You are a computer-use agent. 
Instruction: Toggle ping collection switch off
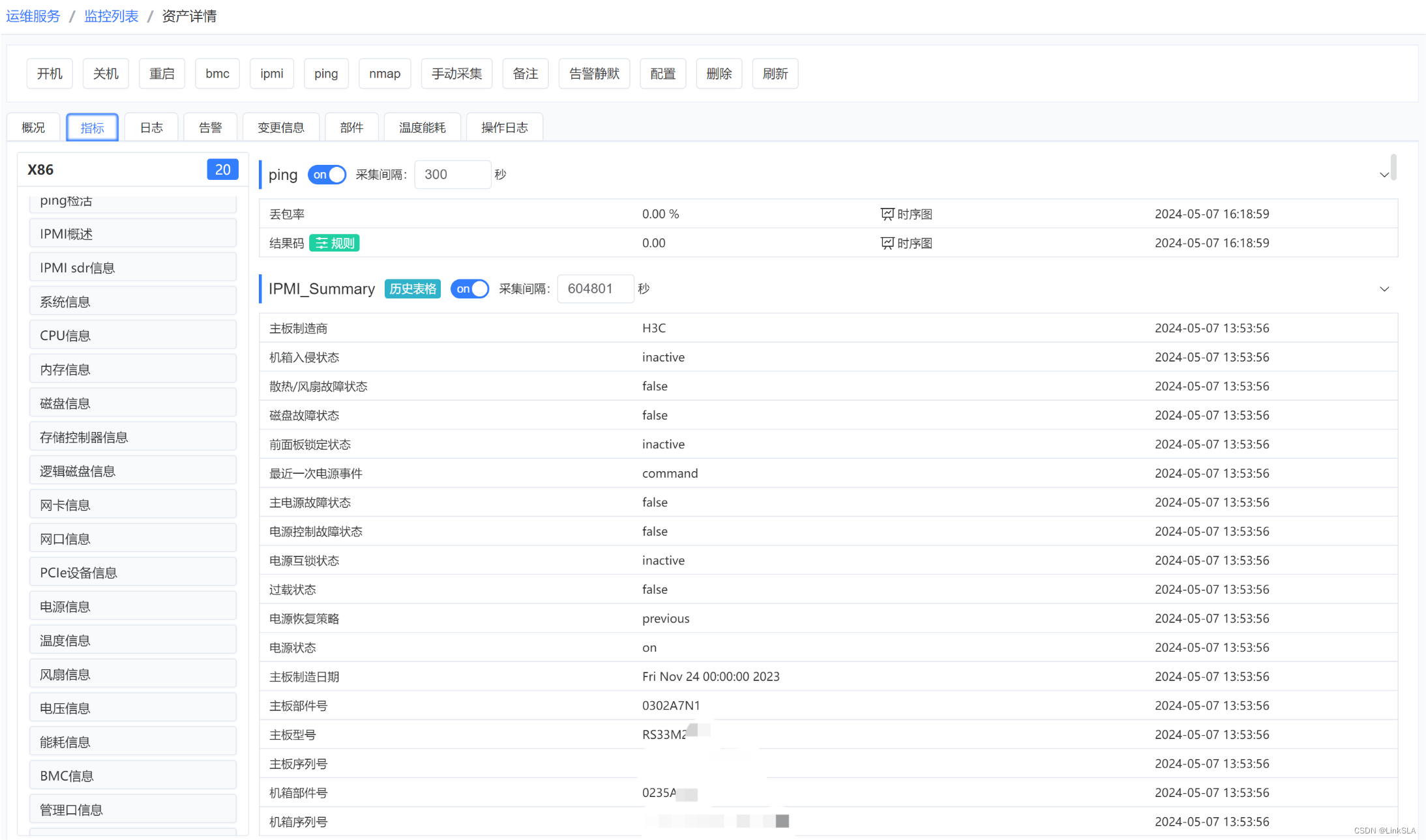327,175
